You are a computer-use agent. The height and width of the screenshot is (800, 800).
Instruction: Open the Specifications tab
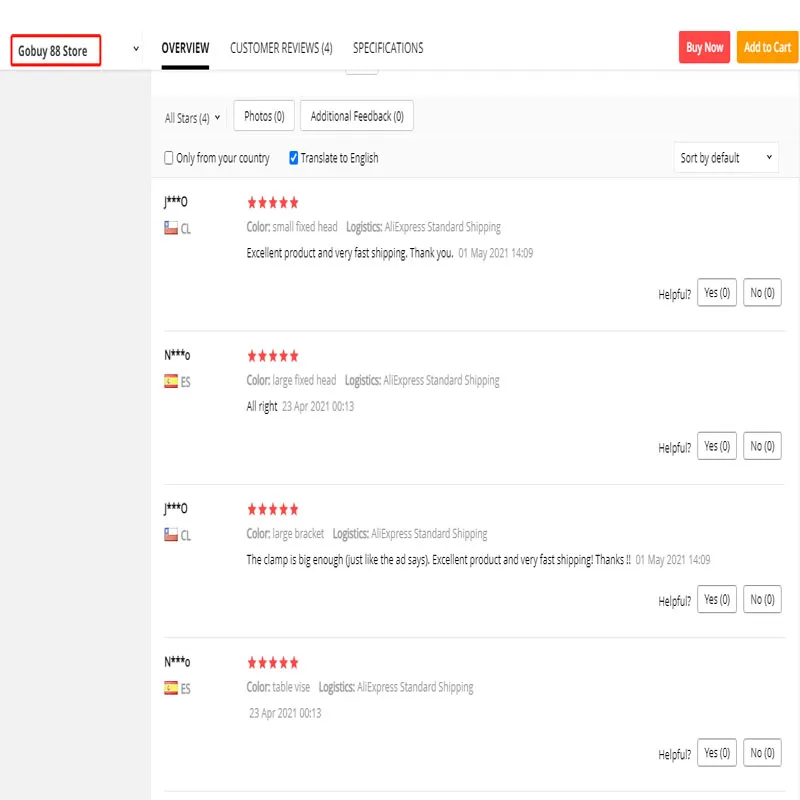[388, 48]
